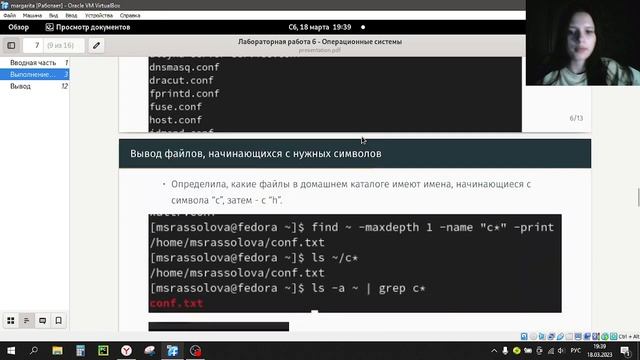Click the VirtualBox recording status indicator
The height and width of the screenshot is (360, 640).
587,336
